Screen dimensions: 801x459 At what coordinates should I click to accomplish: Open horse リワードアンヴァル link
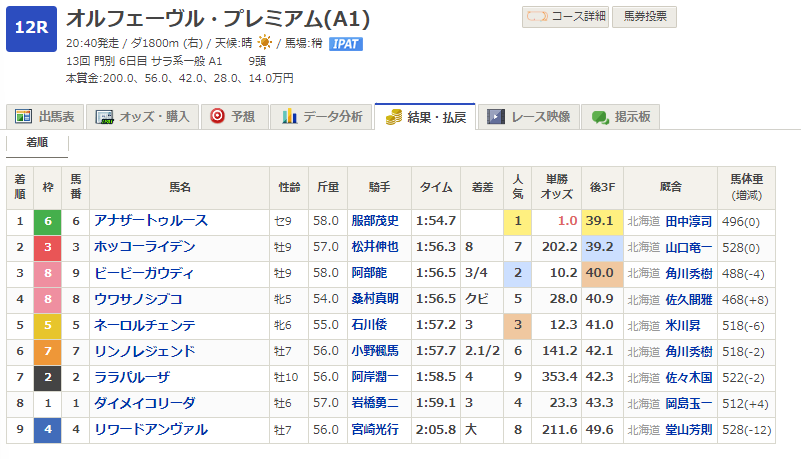point(151,429)
